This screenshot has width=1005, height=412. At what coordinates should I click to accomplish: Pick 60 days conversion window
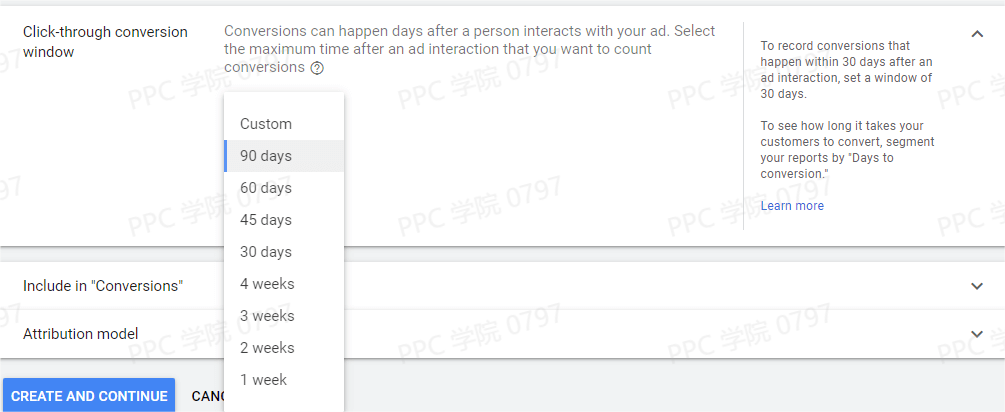tap(266, 188)
